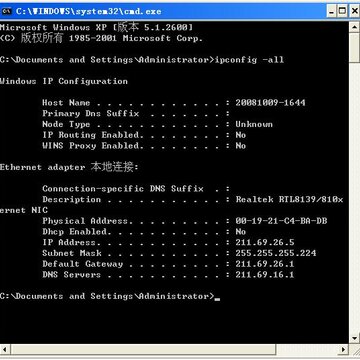Click the Physical Address 00-19-21-C4-BA-DB
This screenshot has width=360, height=360.
pyautogui.click(x=281, y=221)
